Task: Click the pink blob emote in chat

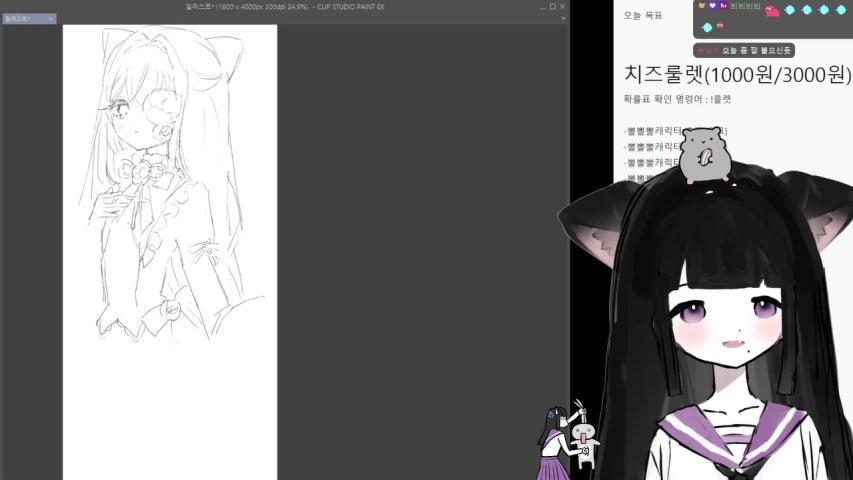Action: pos(772,10)
